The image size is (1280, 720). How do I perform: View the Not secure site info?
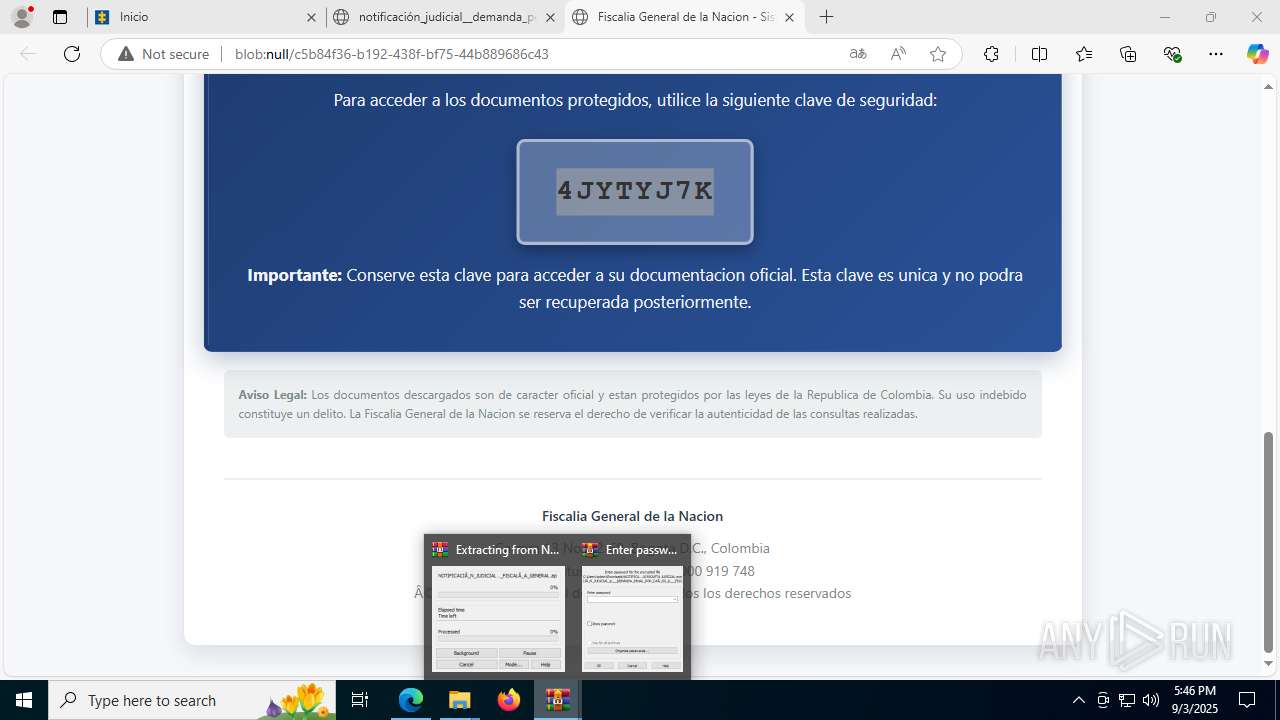point(163,54)
